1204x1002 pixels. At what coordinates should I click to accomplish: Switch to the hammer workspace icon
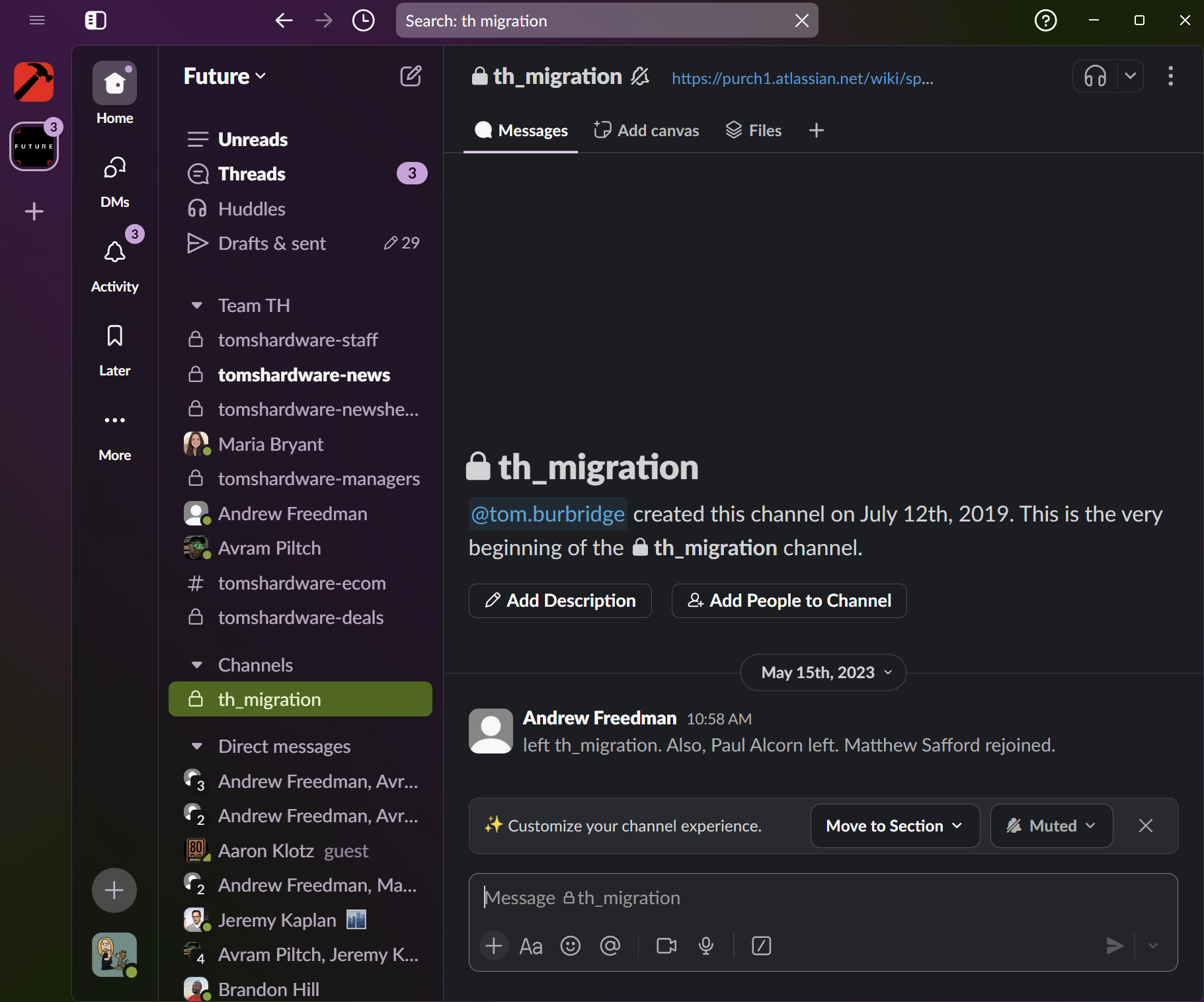click(x=34, y=82)
